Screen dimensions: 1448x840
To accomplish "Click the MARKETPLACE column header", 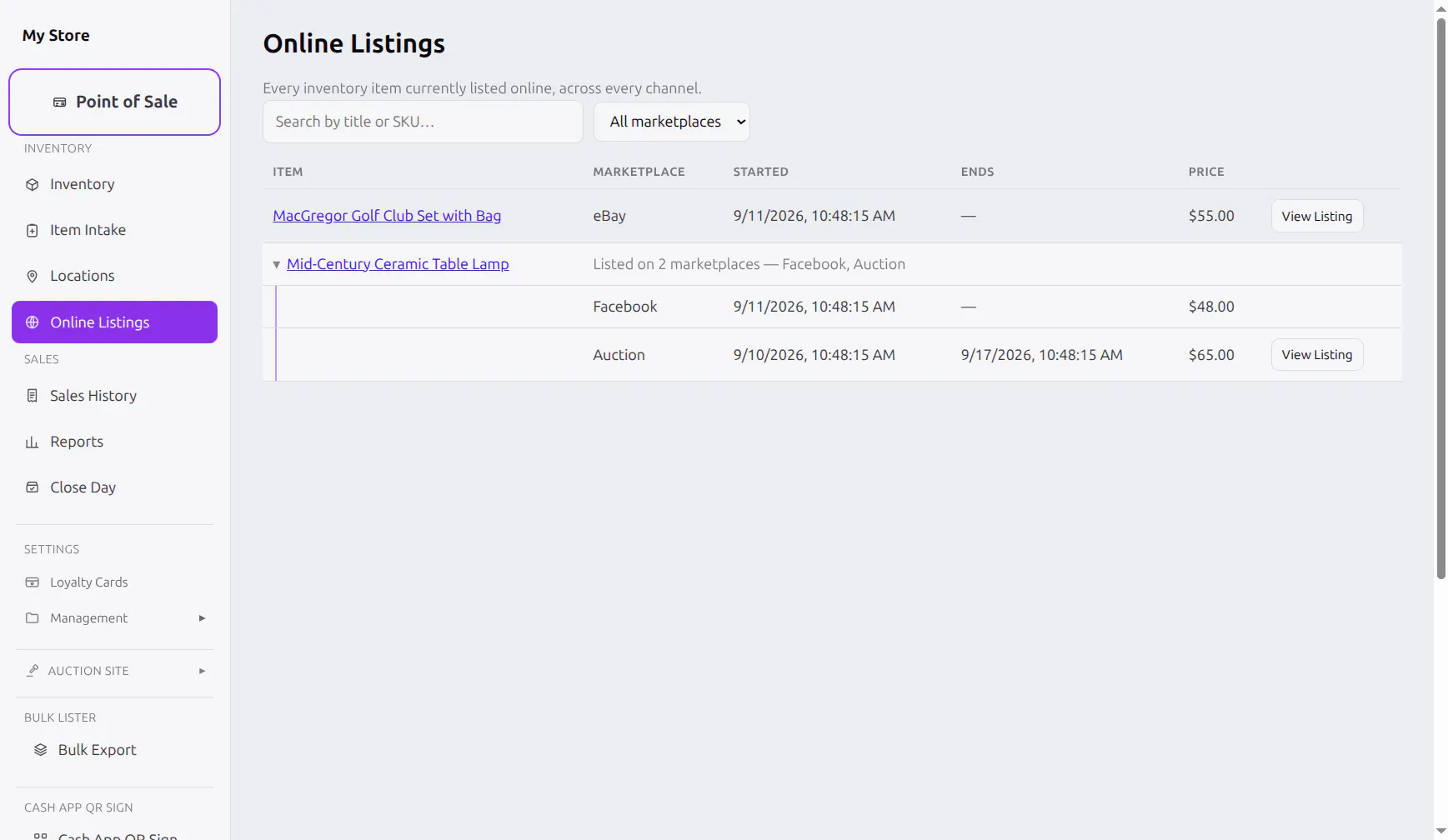I will tap(639, 172).
